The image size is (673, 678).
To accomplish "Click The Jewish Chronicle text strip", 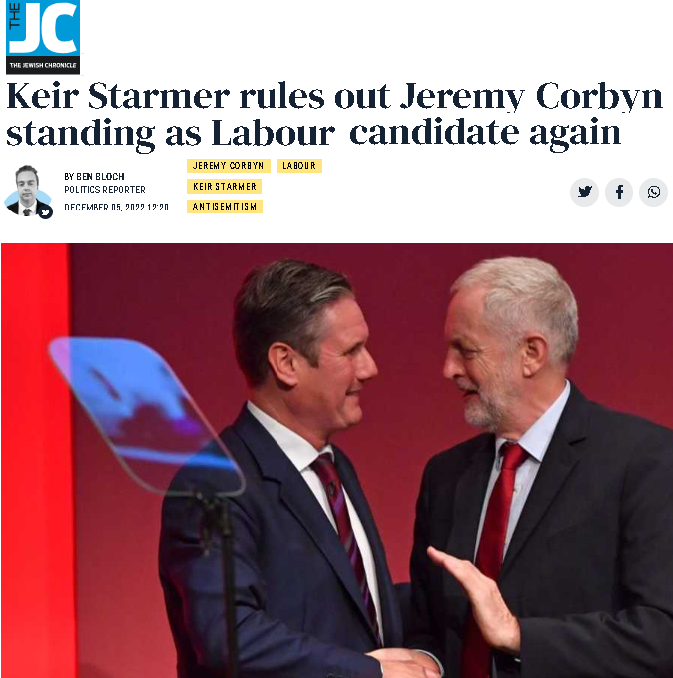I will coord(43,65).
